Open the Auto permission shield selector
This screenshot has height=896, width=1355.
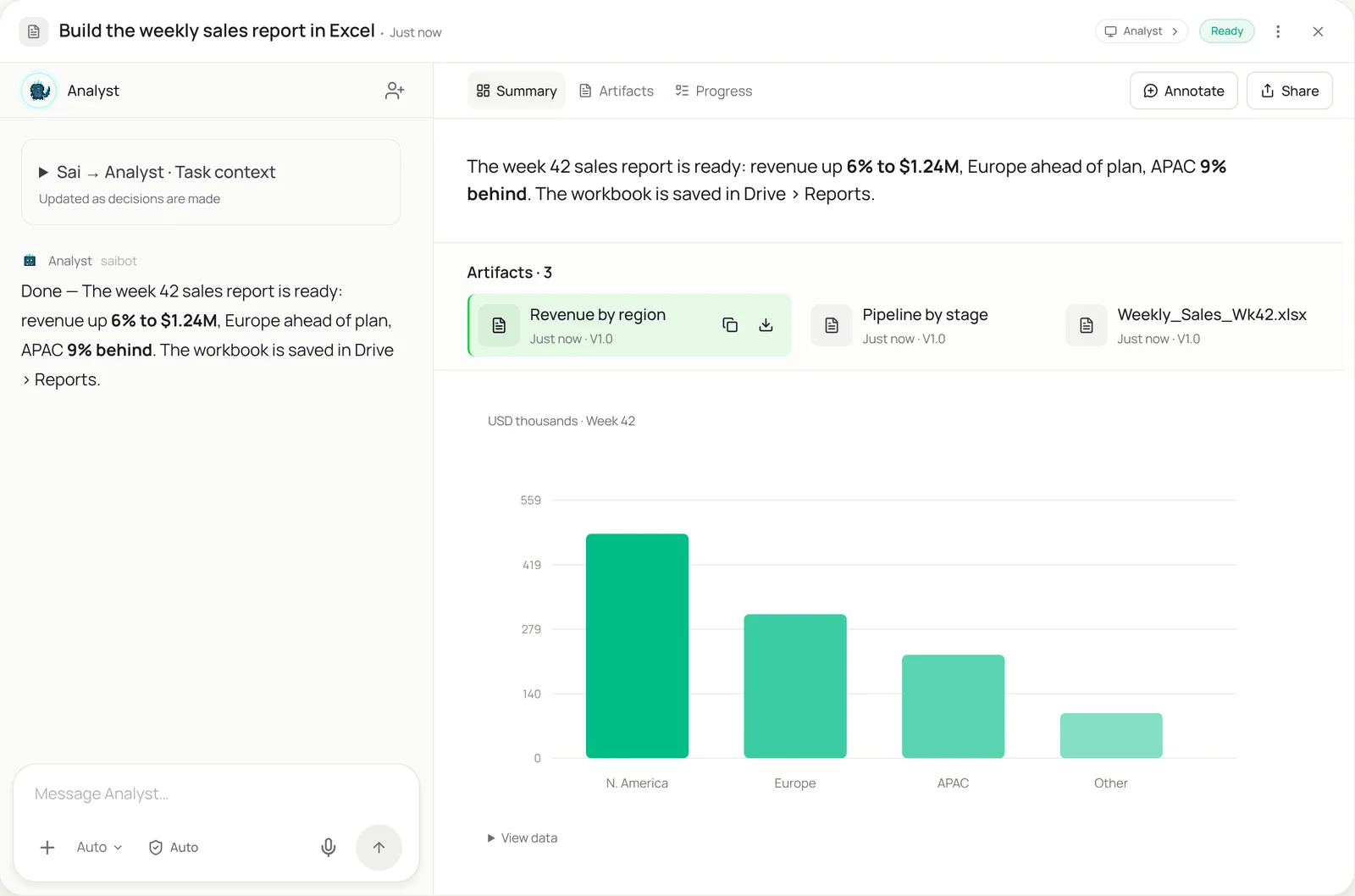pyautogui.click(x=174, y=847)
